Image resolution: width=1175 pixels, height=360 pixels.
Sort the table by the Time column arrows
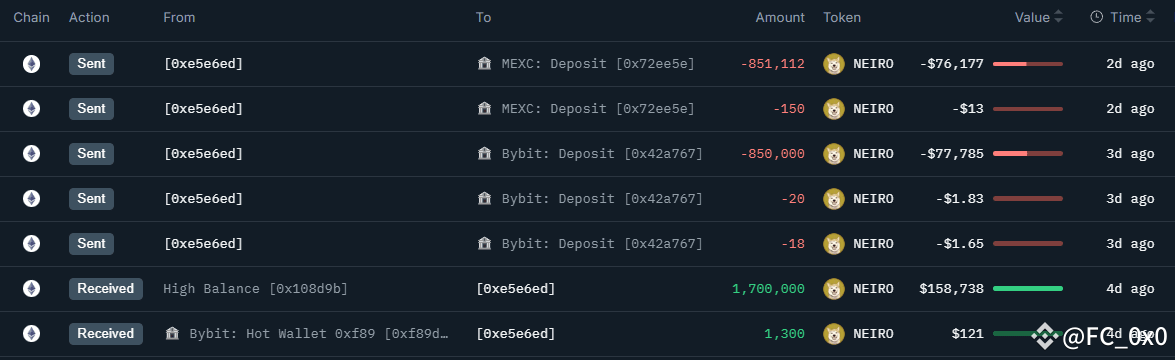point(1150,17)
